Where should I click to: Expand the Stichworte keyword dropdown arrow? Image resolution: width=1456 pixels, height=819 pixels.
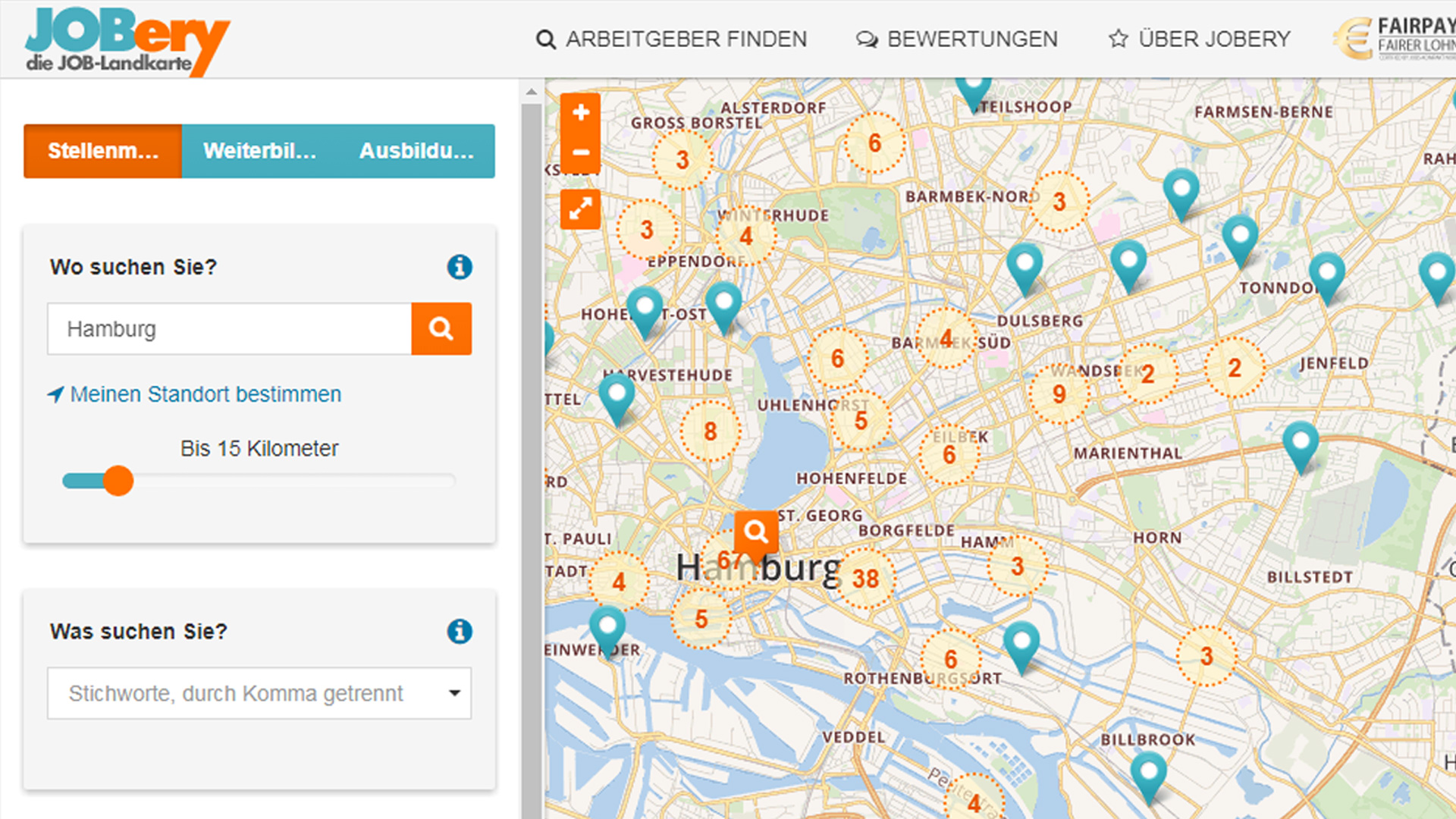point(454,693)
